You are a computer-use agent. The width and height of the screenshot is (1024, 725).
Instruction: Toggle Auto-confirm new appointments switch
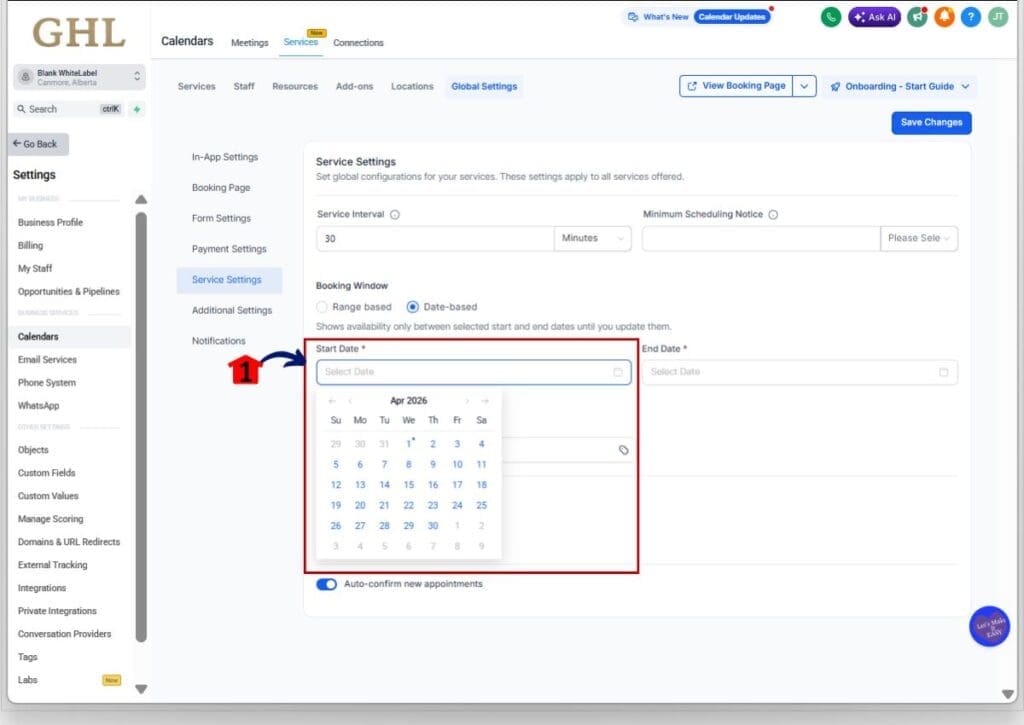point(326,584)
